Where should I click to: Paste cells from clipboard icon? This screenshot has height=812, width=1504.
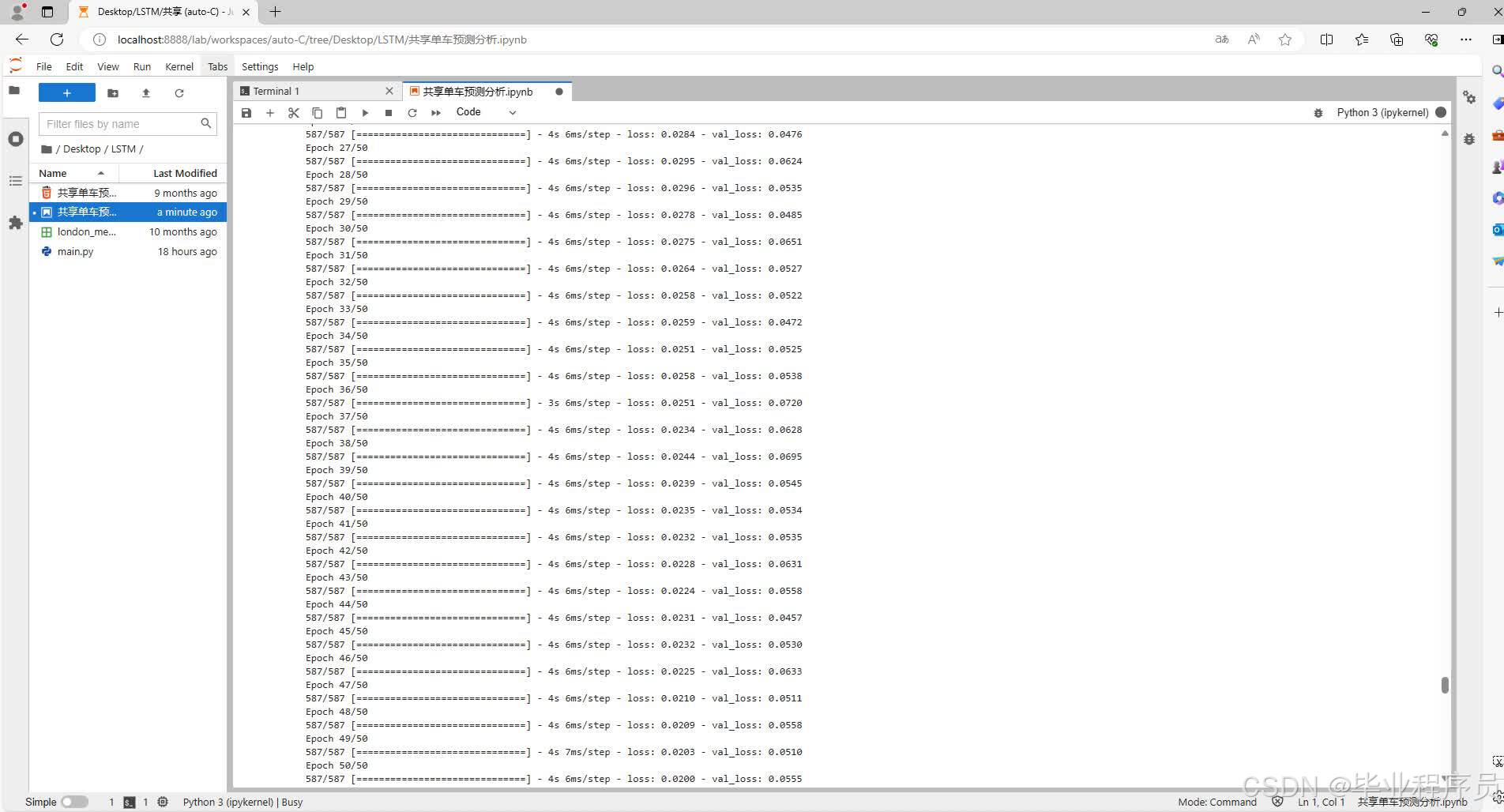[341, 113]
